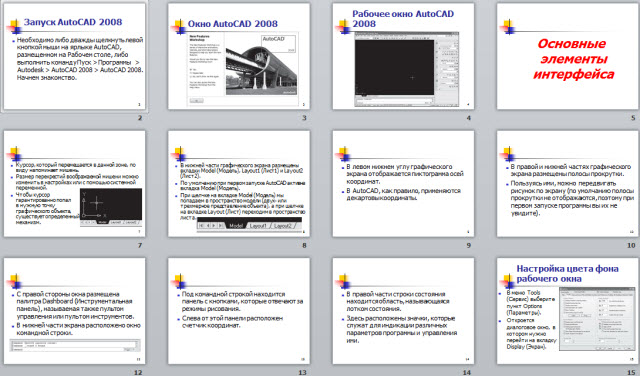Select slide 15 'Настройка цвета фона рабочего окна'
The image size is (640, 376).
point(568,311)
